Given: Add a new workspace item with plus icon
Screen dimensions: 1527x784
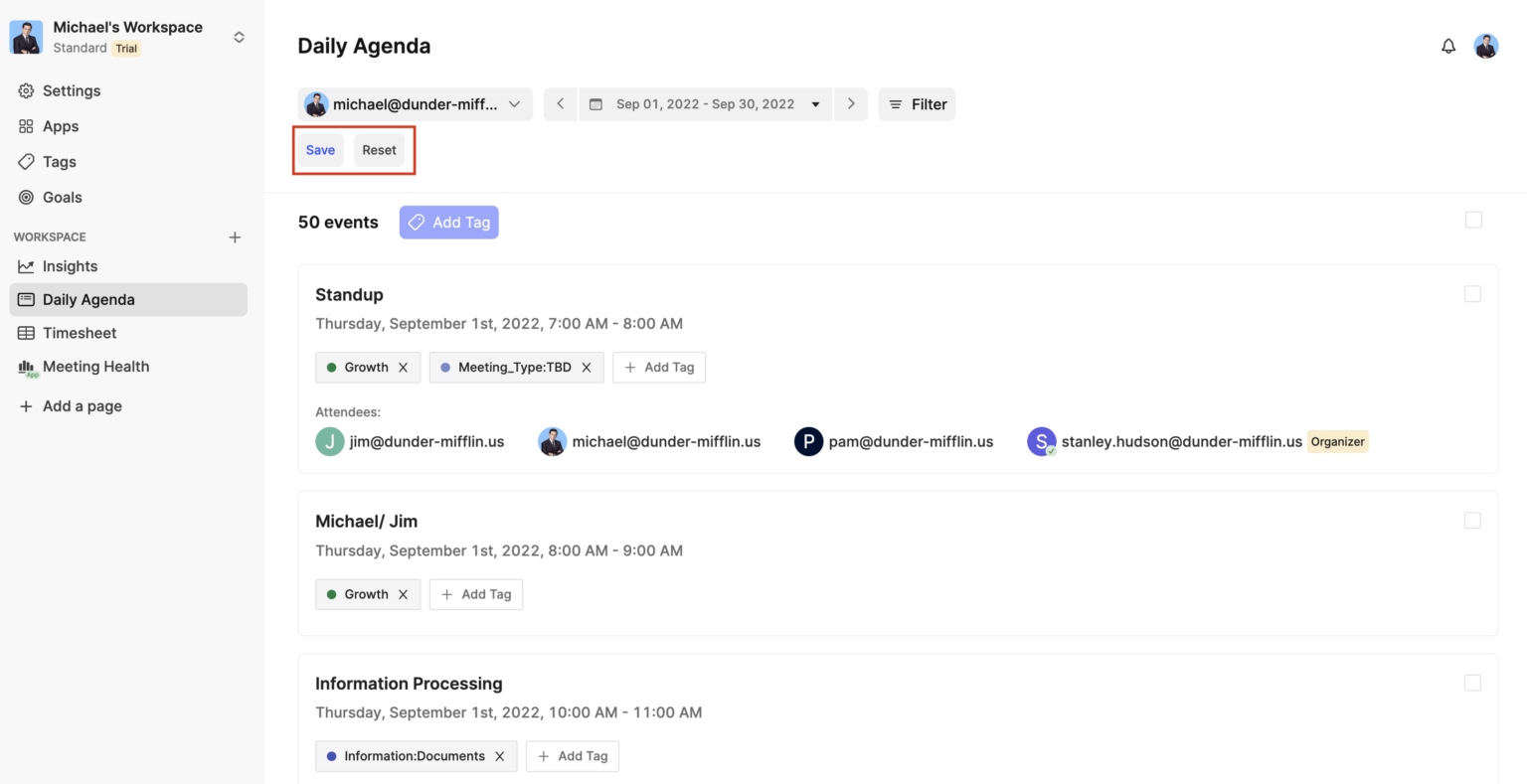Looking at the screenshot, I should point(235,237).
